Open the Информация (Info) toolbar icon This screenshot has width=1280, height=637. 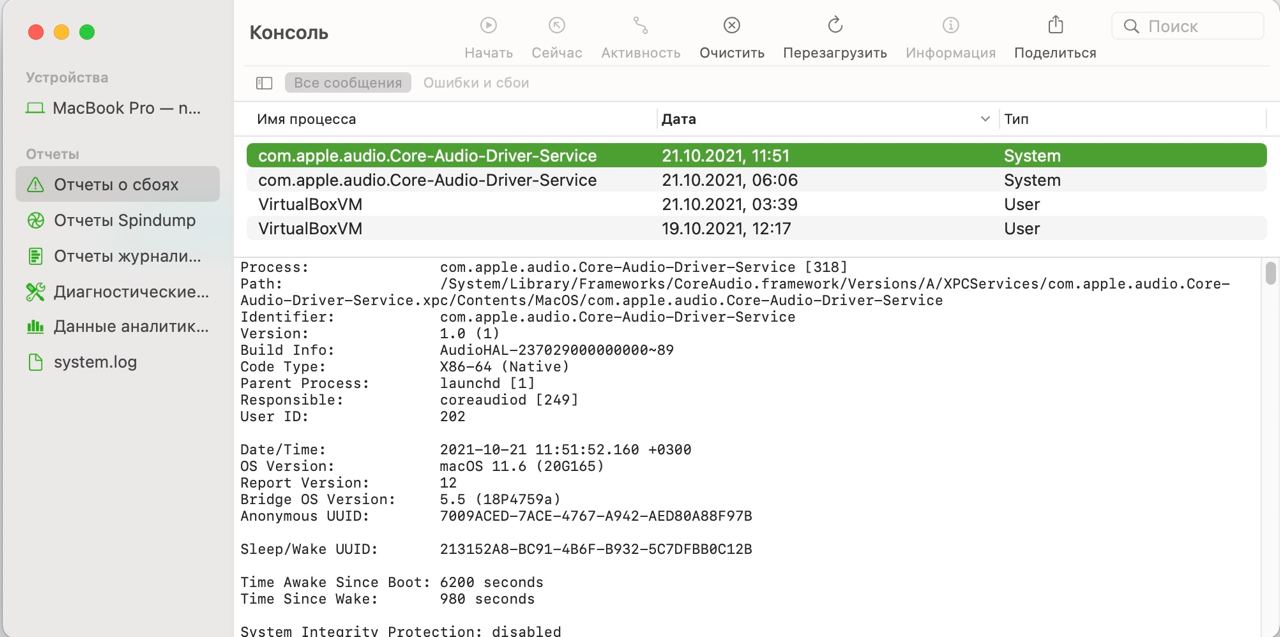(951, 25)
